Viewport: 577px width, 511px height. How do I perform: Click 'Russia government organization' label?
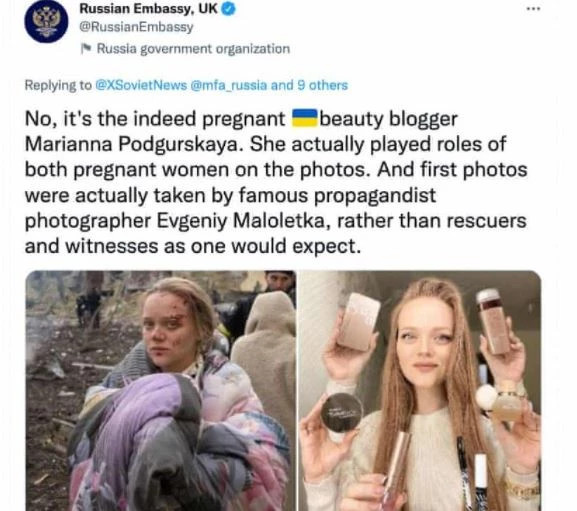193,49
